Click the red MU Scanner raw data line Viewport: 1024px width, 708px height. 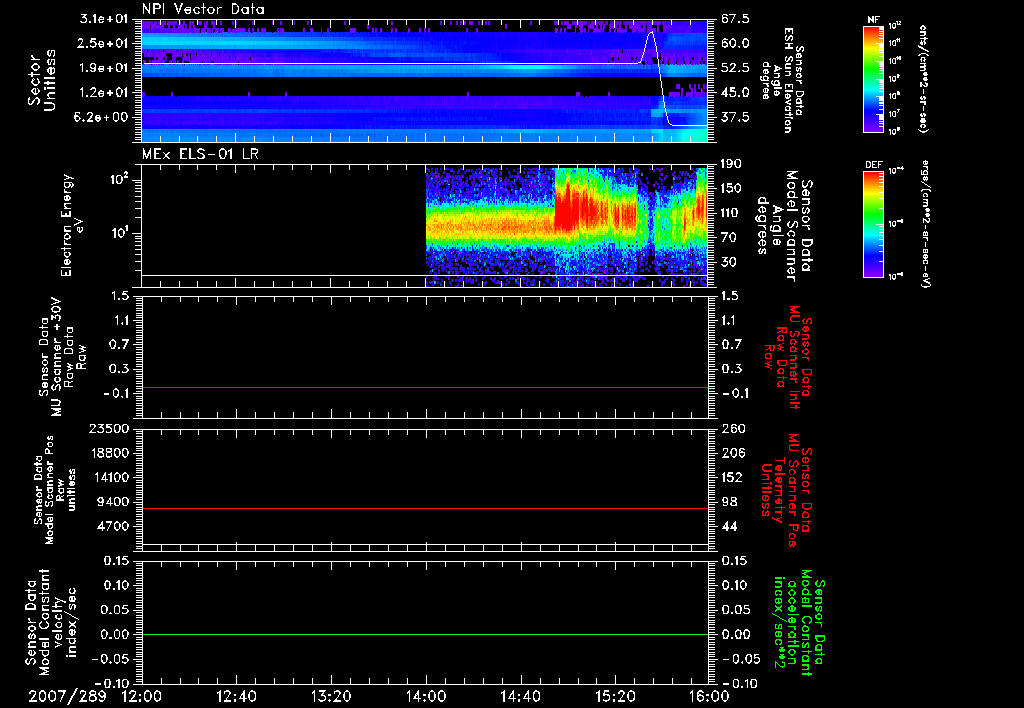coord(424,387)
